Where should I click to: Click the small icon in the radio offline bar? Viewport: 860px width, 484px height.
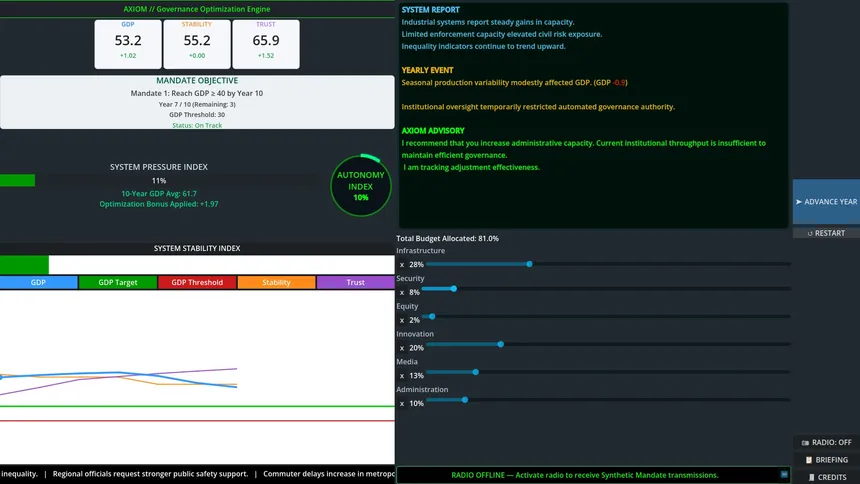[783, 475]
